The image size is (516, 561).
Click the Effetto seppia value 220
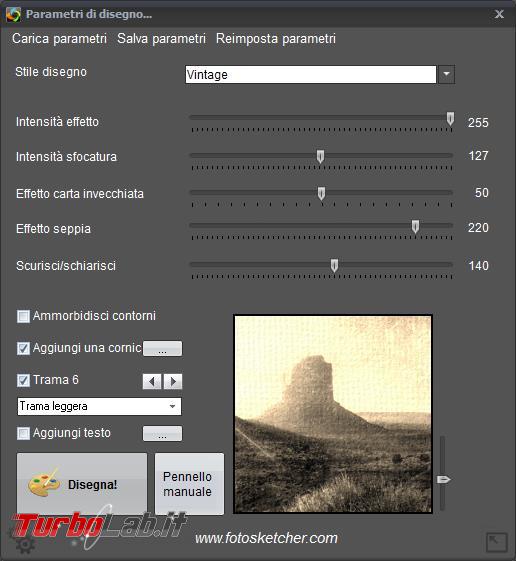click(478, 228)
